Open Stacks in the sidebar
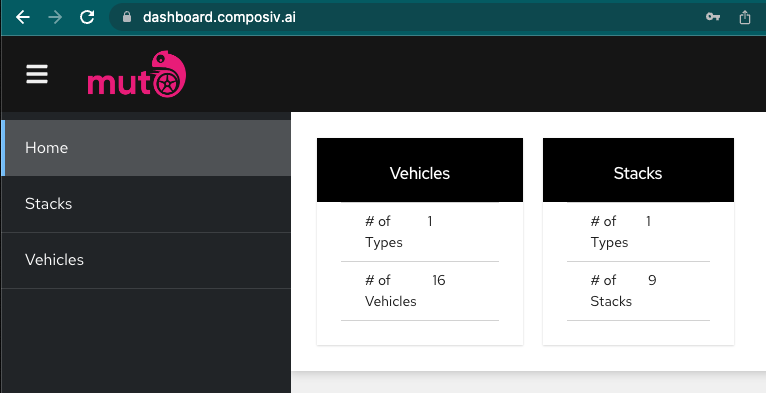This screenshot has width=766, height=393. [146, 204]
